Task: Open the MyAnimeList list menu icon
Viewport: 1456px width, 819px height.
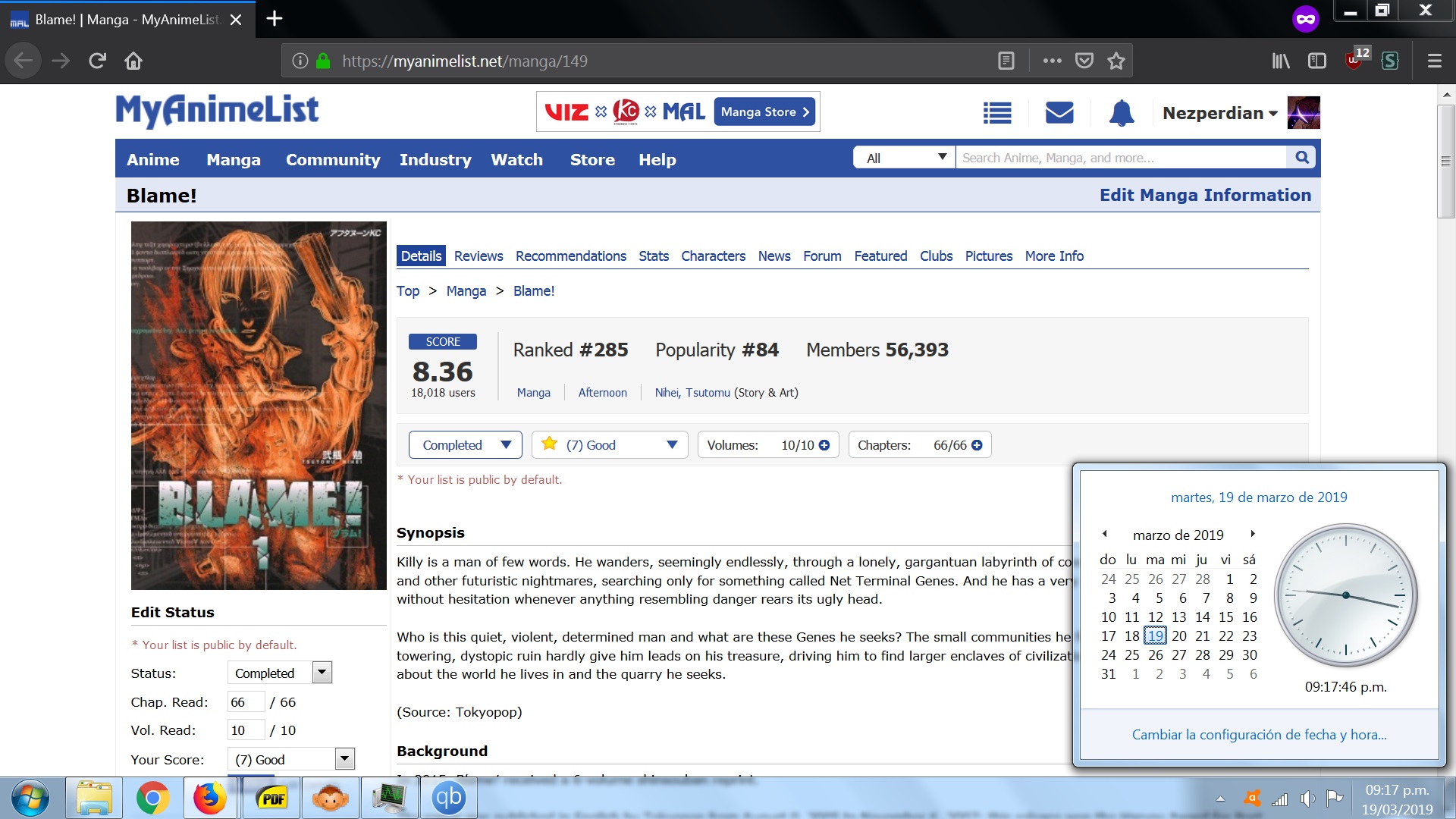Action: coord(997,114)
